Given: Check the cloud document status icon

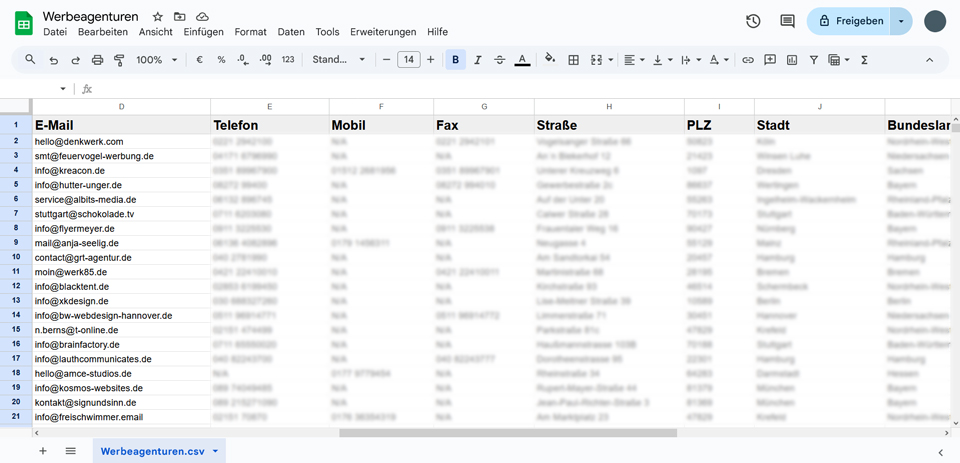Looking at the screenshot, I should point(202,17).
